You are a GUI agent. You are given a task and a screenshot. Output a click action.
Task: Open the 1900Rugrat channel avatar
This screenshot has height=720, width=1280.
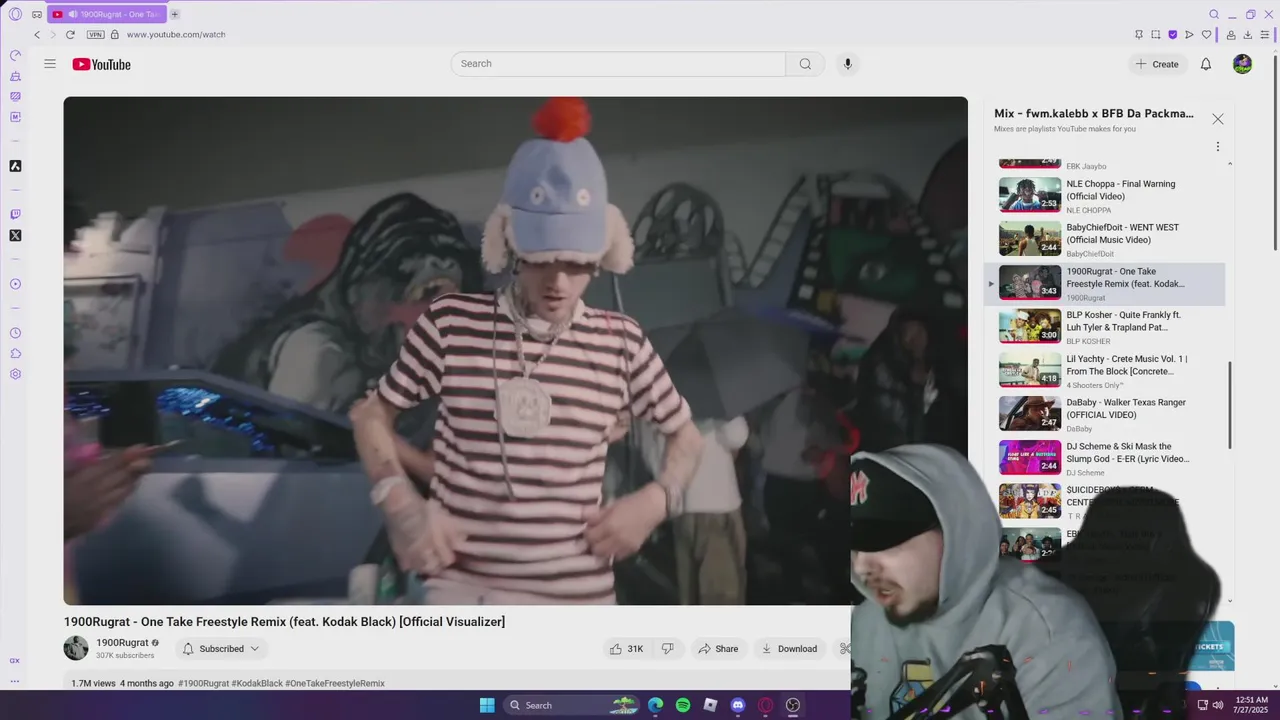click(x=76, y=648)
